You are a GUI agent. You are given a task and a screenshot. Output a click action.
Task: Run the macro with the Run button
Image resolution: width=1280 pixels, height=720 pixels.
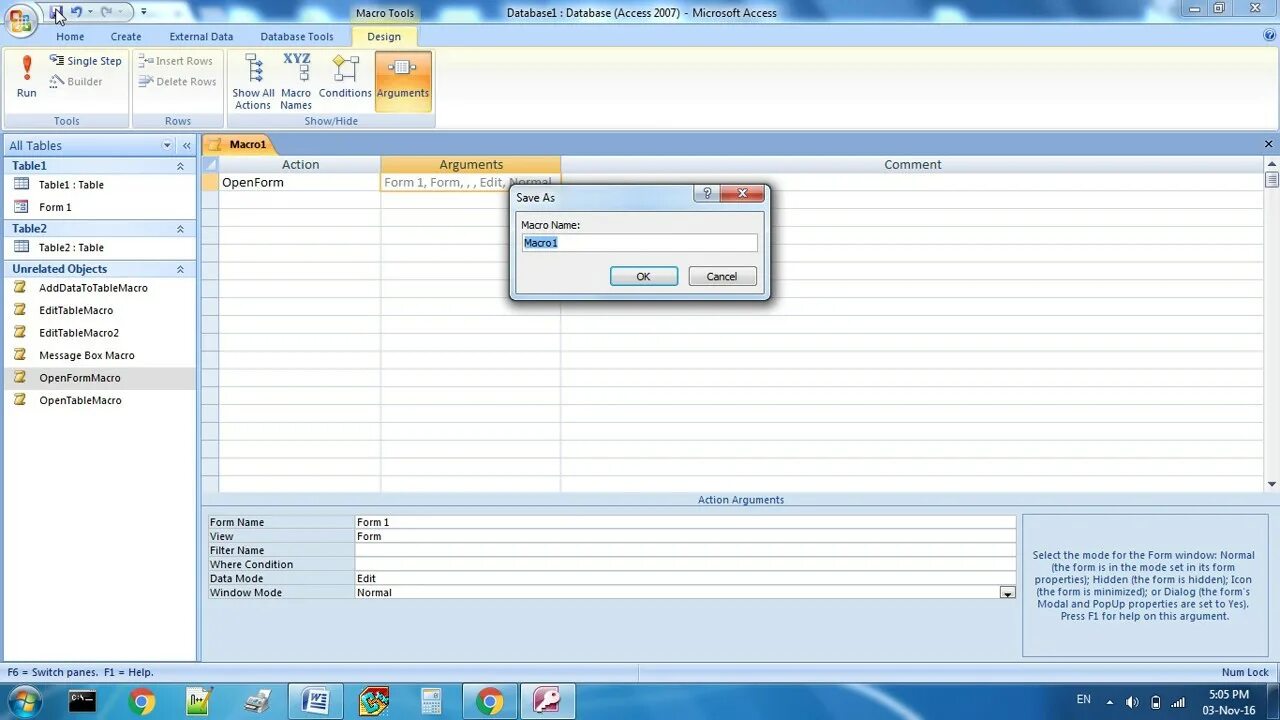(27, 77)
